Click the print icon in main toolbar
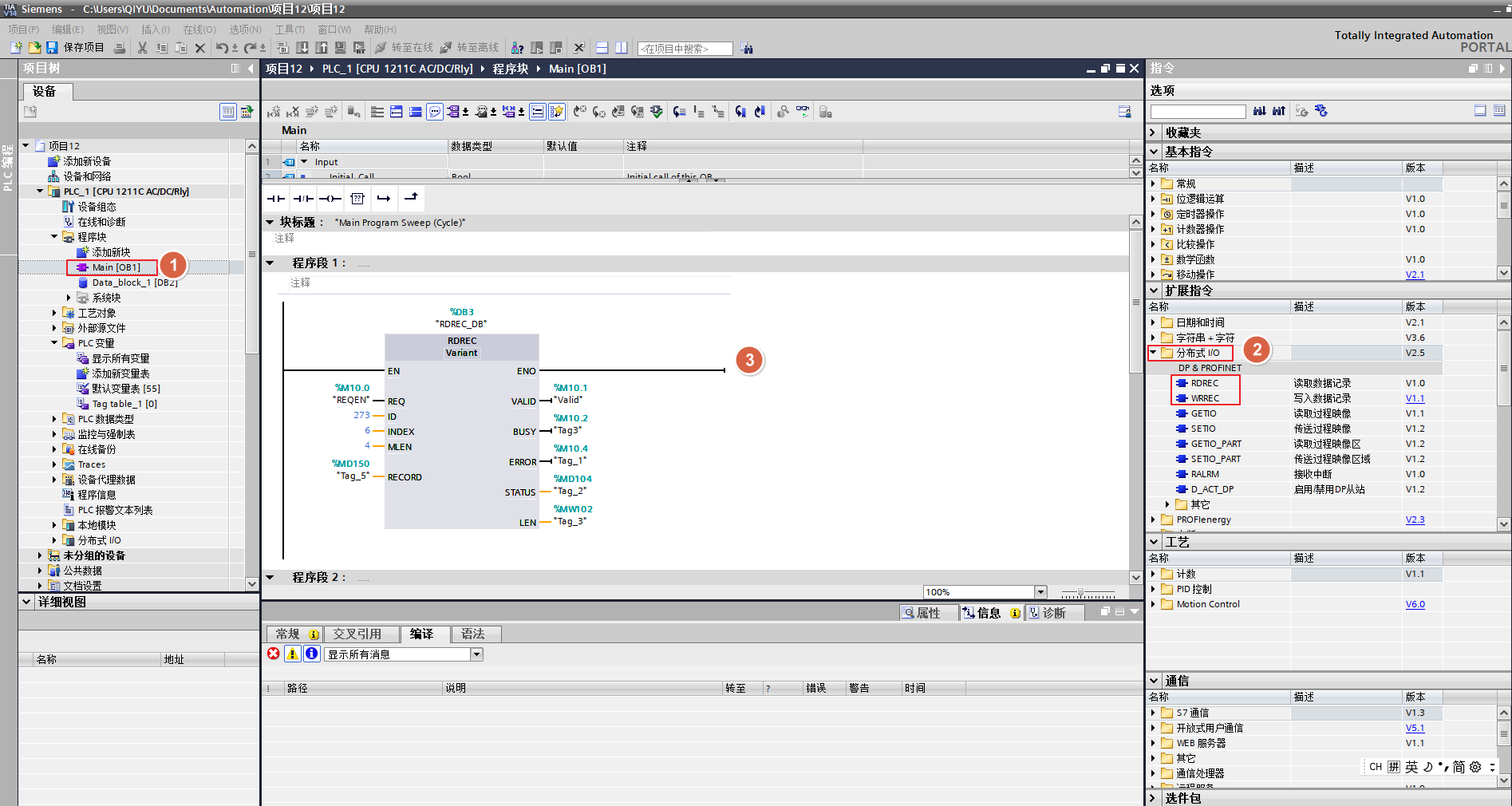The image size is (1512, 806). click(119, 48)
